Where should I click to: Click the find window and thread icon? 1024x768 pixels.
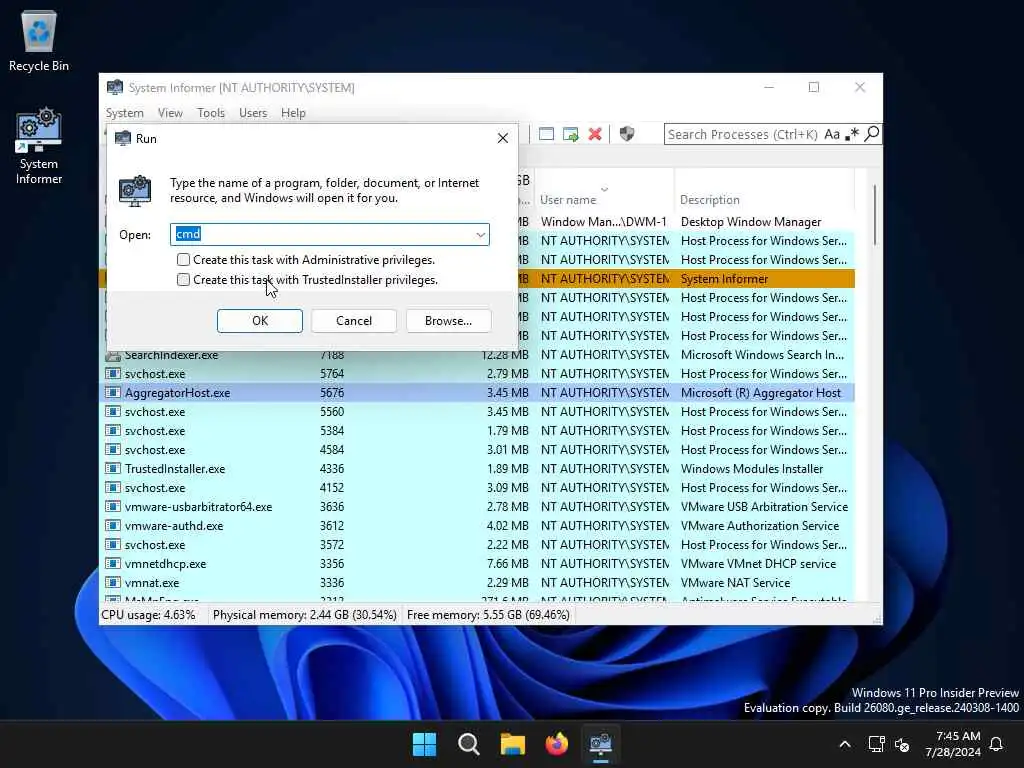click(571, 134)
